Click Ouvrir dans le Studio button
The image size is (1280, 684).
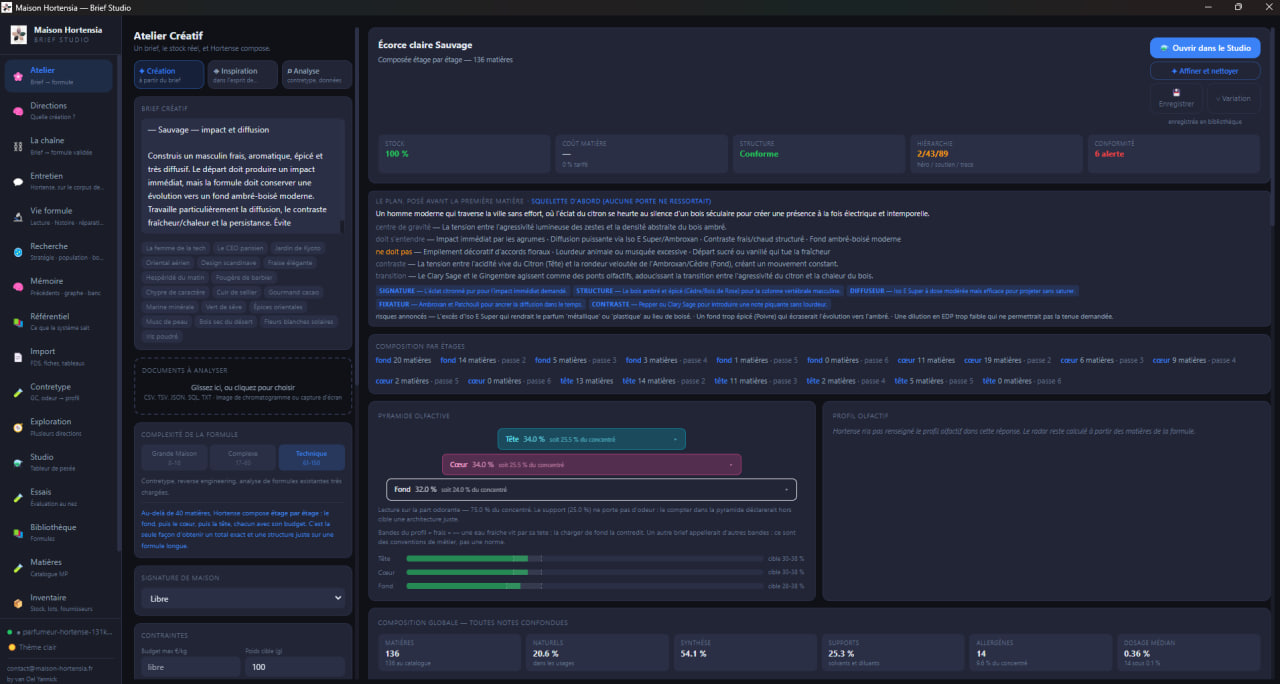[x=1204, y=48]
